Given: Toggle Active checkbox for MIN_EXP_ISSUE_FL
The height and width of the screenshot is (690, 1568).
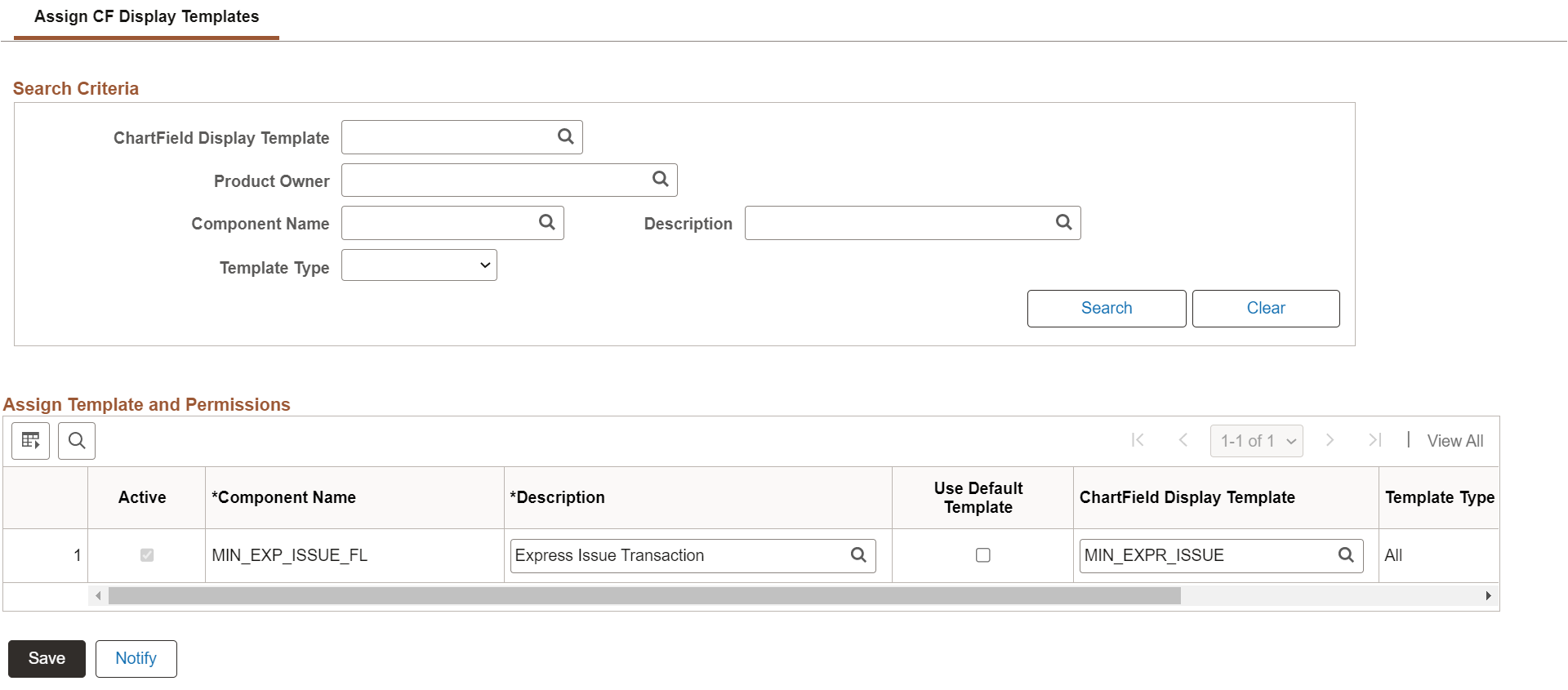Looking at the screenshot, I should tap(147, 555).
